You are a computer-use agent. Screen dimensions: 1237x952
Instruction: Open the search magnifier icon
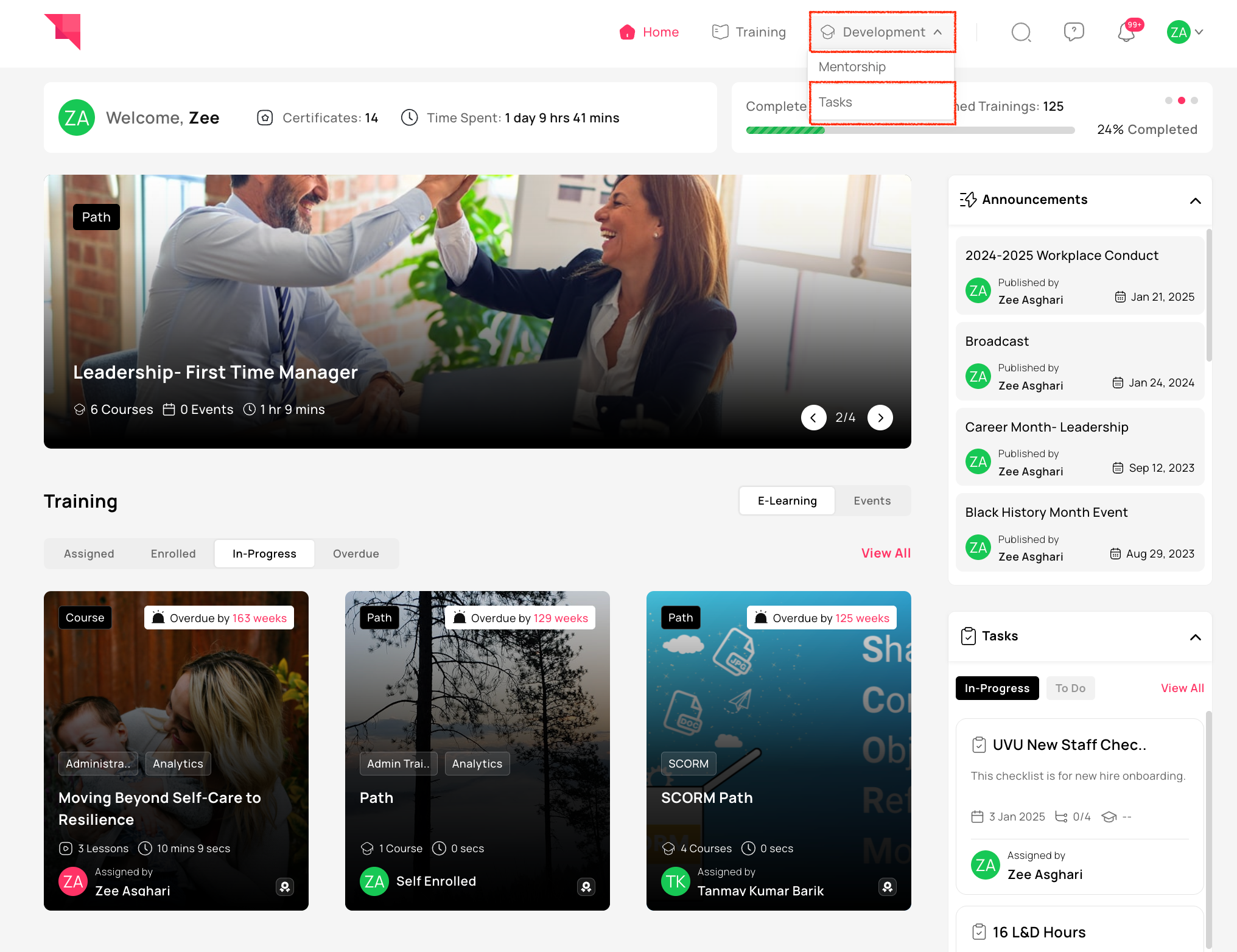1021,32
